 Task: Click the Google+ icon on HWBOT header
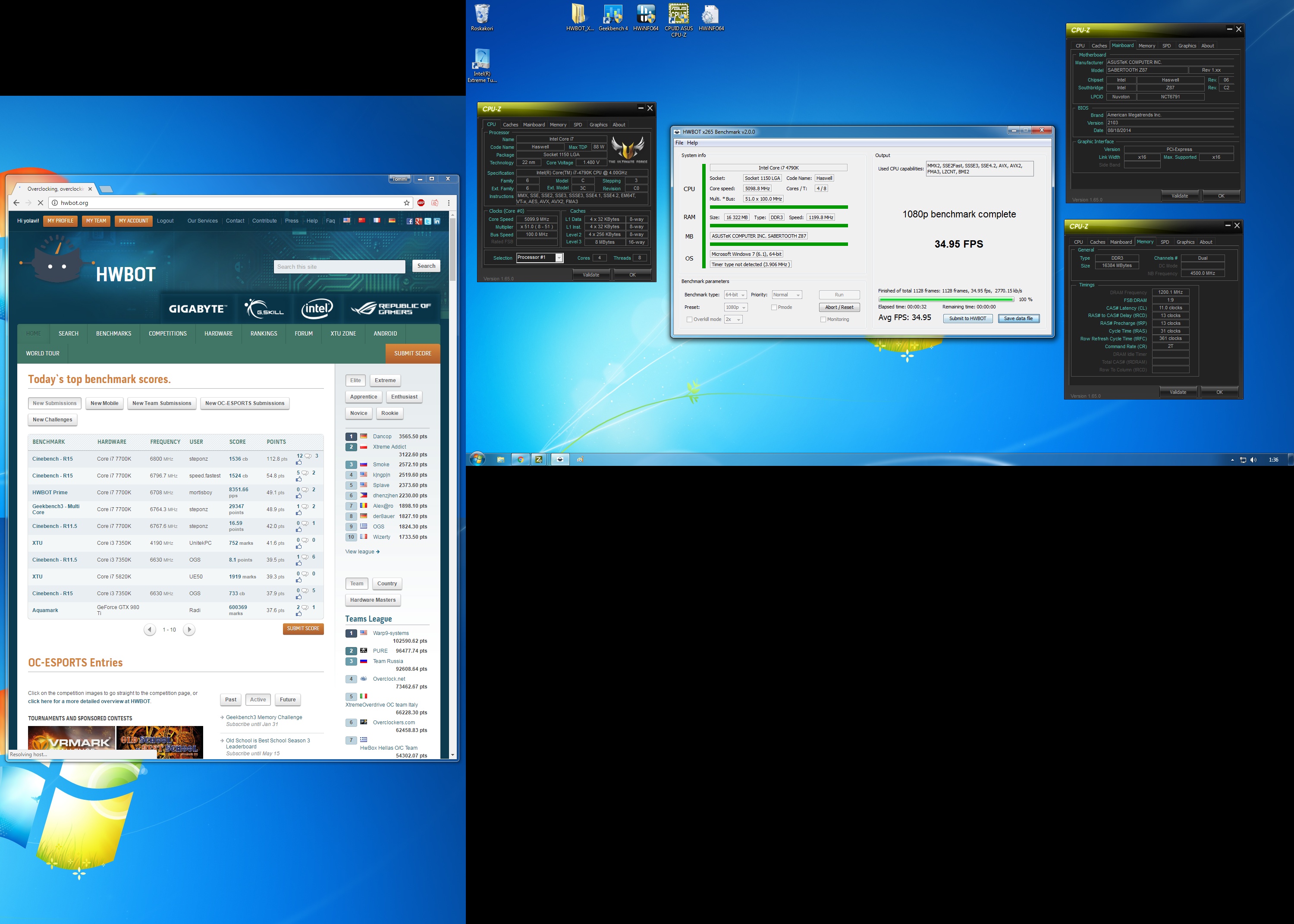pyautogui.click(x=419, y=221)
